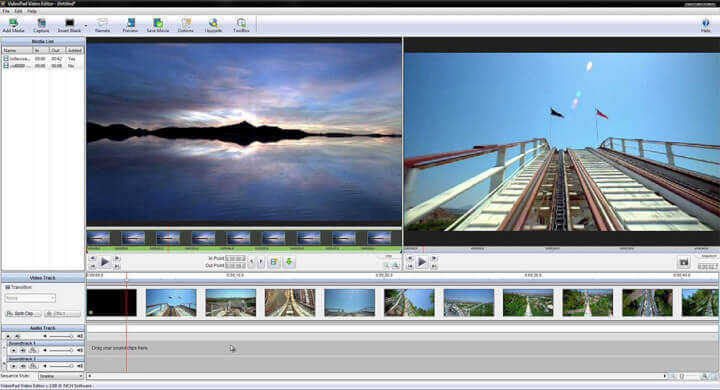Viewport: 720px width, 390px height.
Task: Click the timeline horizontal scrollbar right arrow
Action: [x=664, y=376]
